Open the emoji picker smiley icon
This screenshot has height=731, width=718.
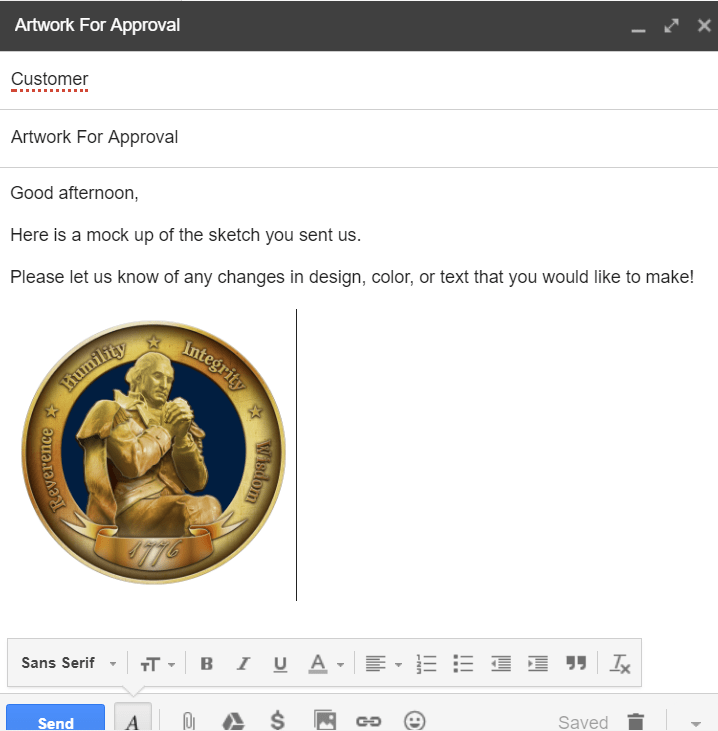coord(414,721)
